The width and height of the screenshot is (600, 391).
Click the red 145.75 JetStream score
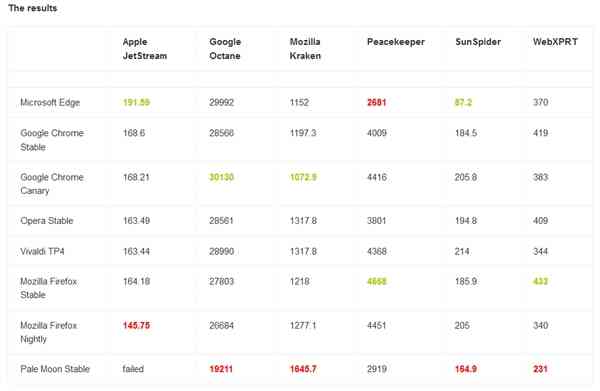(x=136, y=326)
